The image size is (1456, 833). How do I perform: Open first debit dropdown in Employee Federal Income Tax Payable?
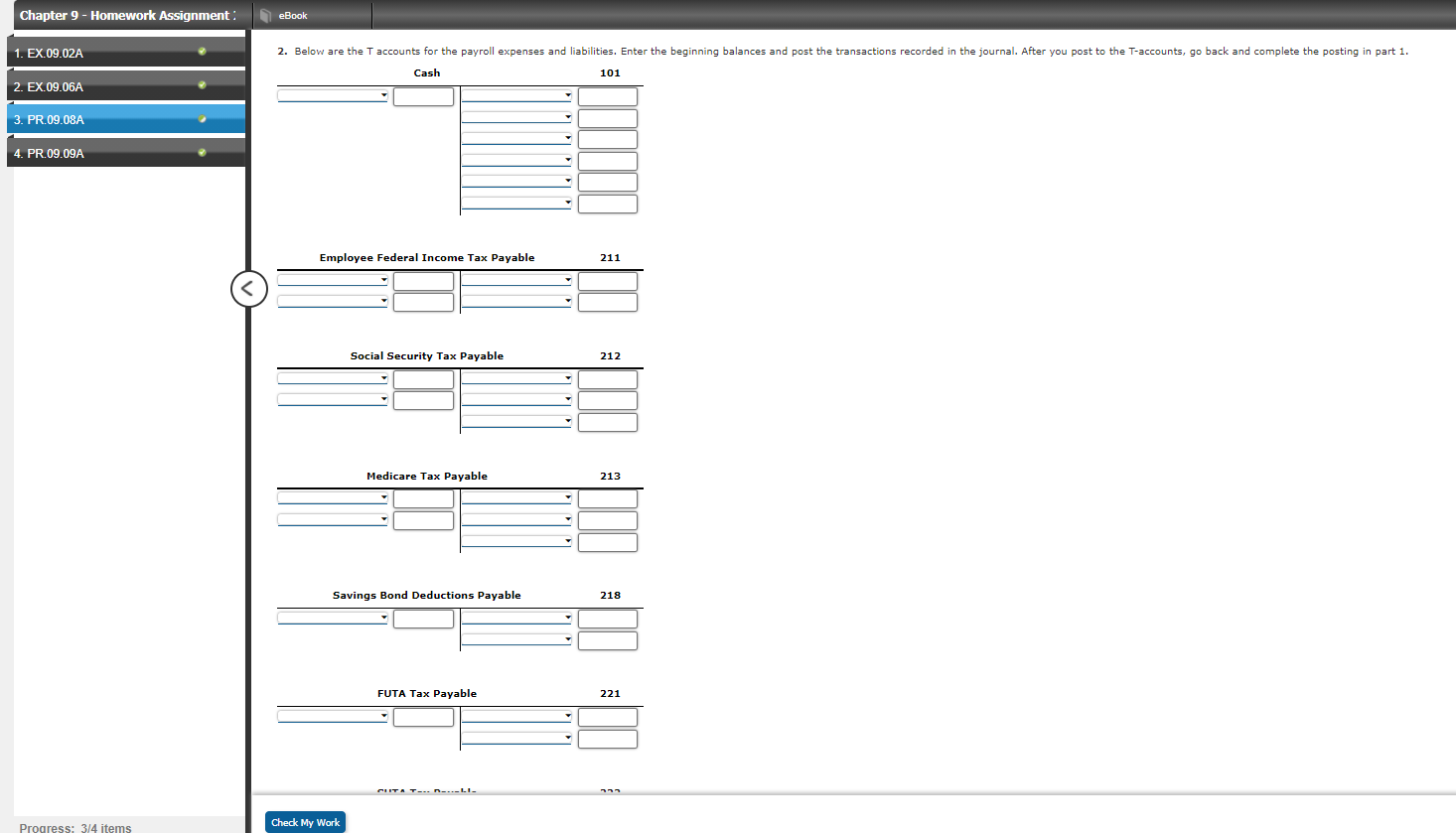333,280
